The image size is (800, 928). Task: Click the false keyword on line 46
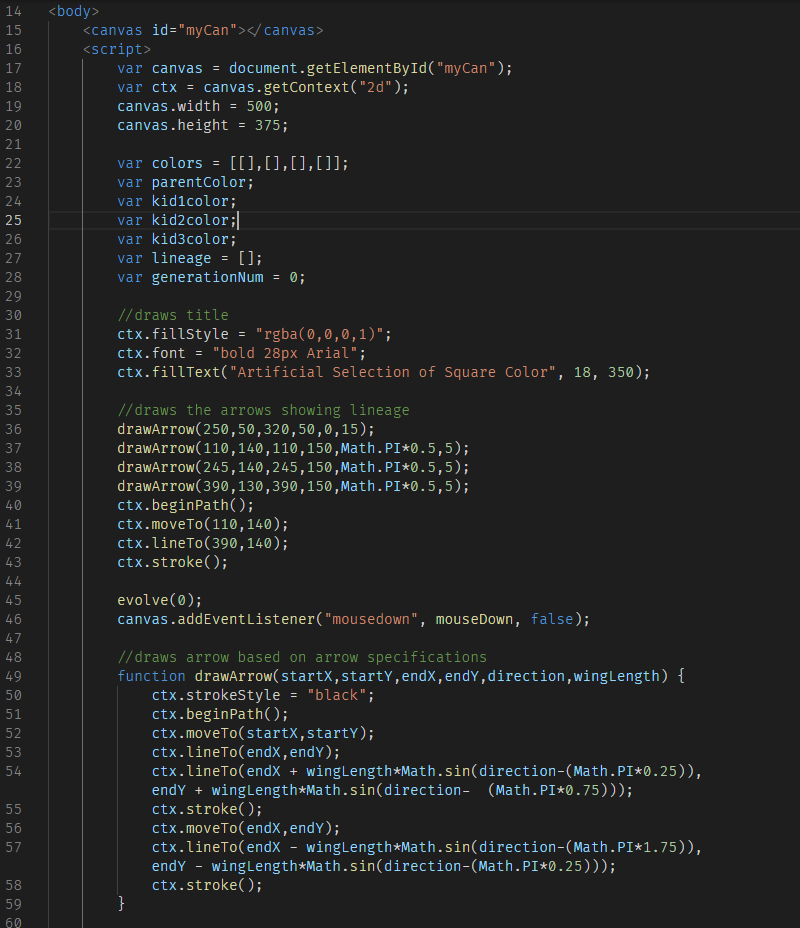pyautogui.click(x=551, y=618)
